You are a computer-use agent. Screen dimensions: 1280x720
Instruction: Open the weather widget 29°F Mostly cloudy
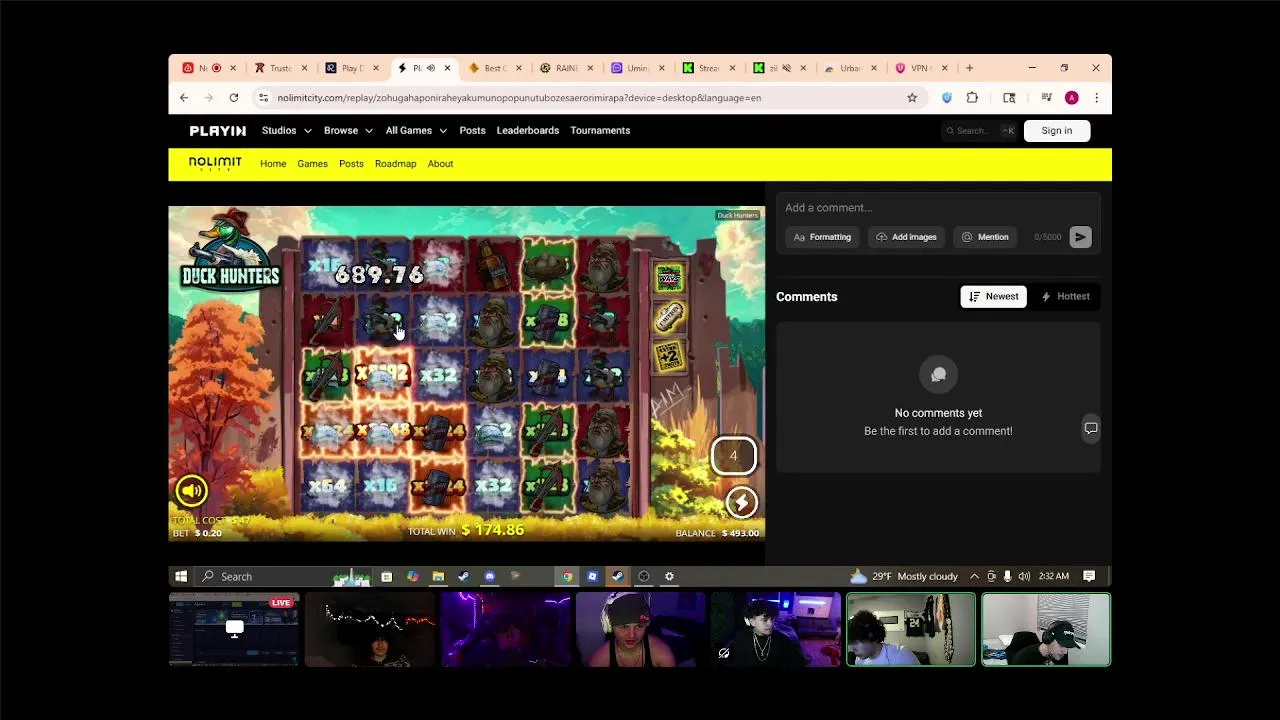tap(904, 577)
